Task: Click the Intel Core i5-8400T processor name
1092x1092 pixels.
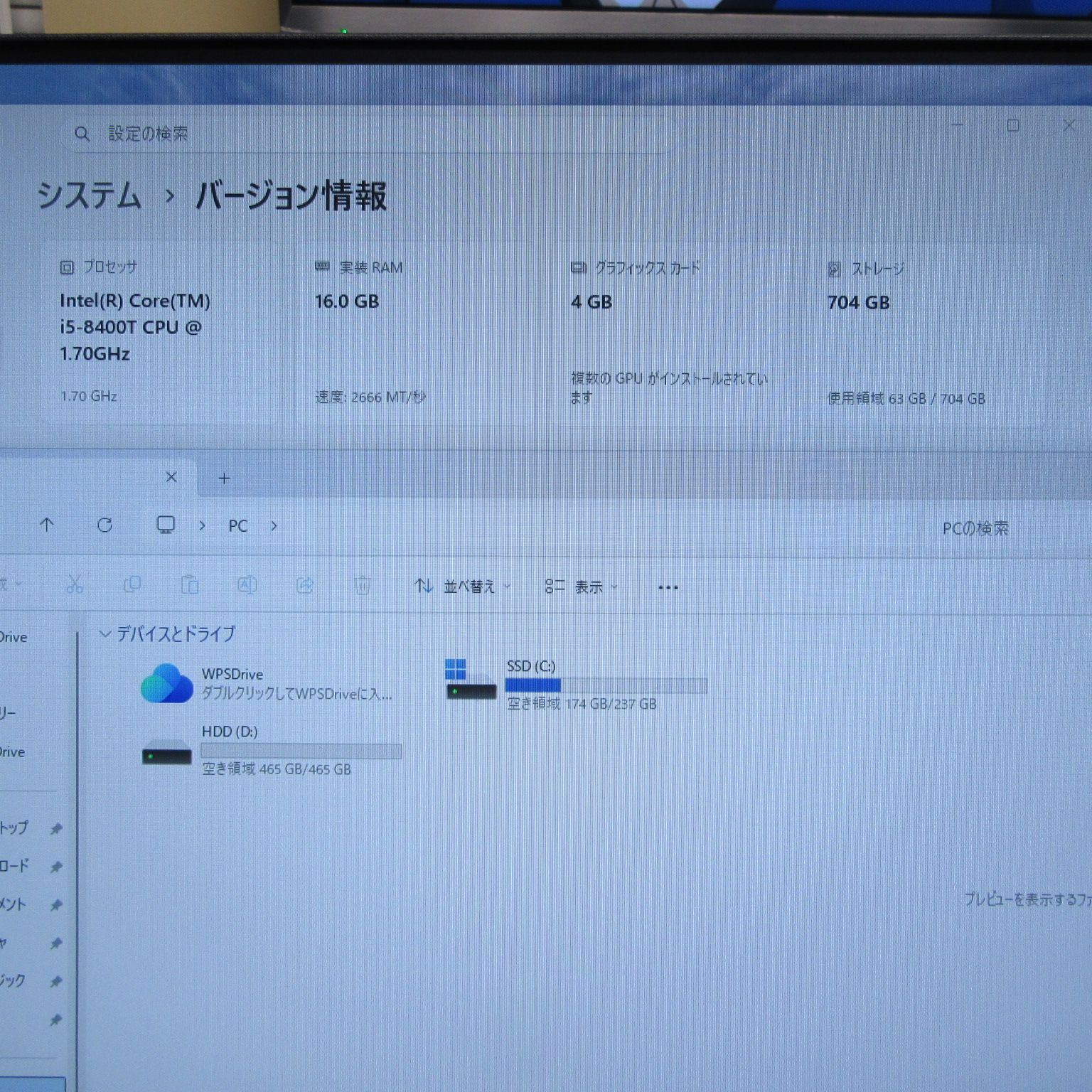Action: (135, 327)
